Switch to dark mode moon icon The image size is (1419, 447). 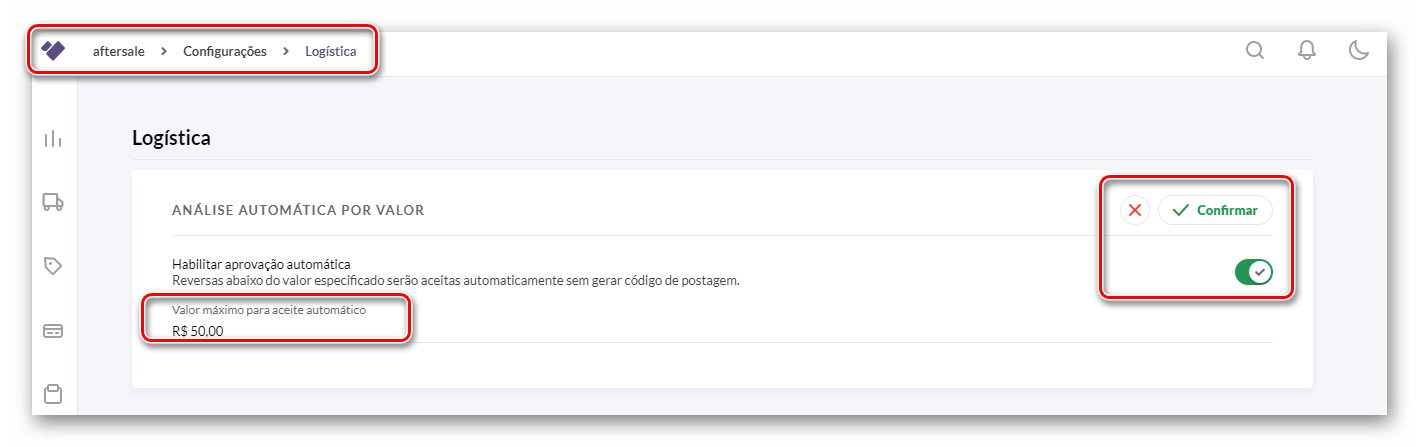click(1359, 50)
